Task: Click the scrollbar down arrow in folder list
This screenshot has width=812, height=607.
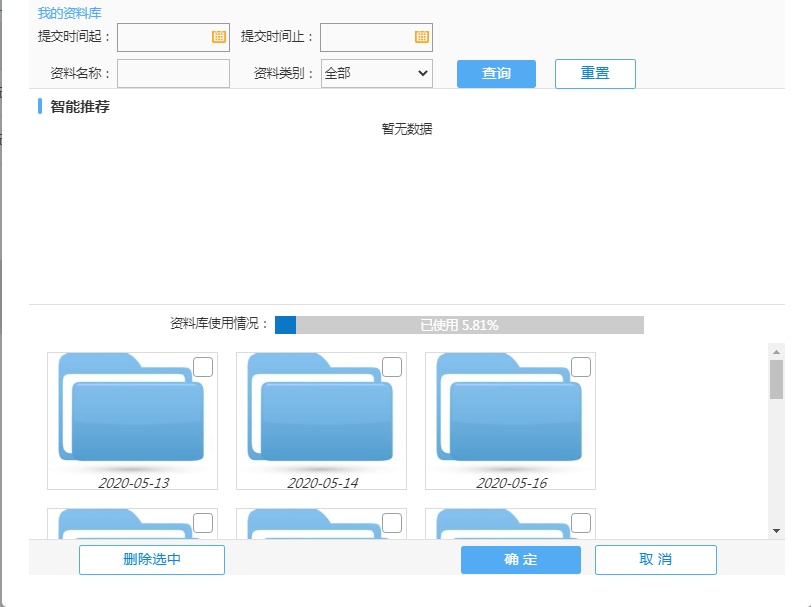Action: point(776,530)
